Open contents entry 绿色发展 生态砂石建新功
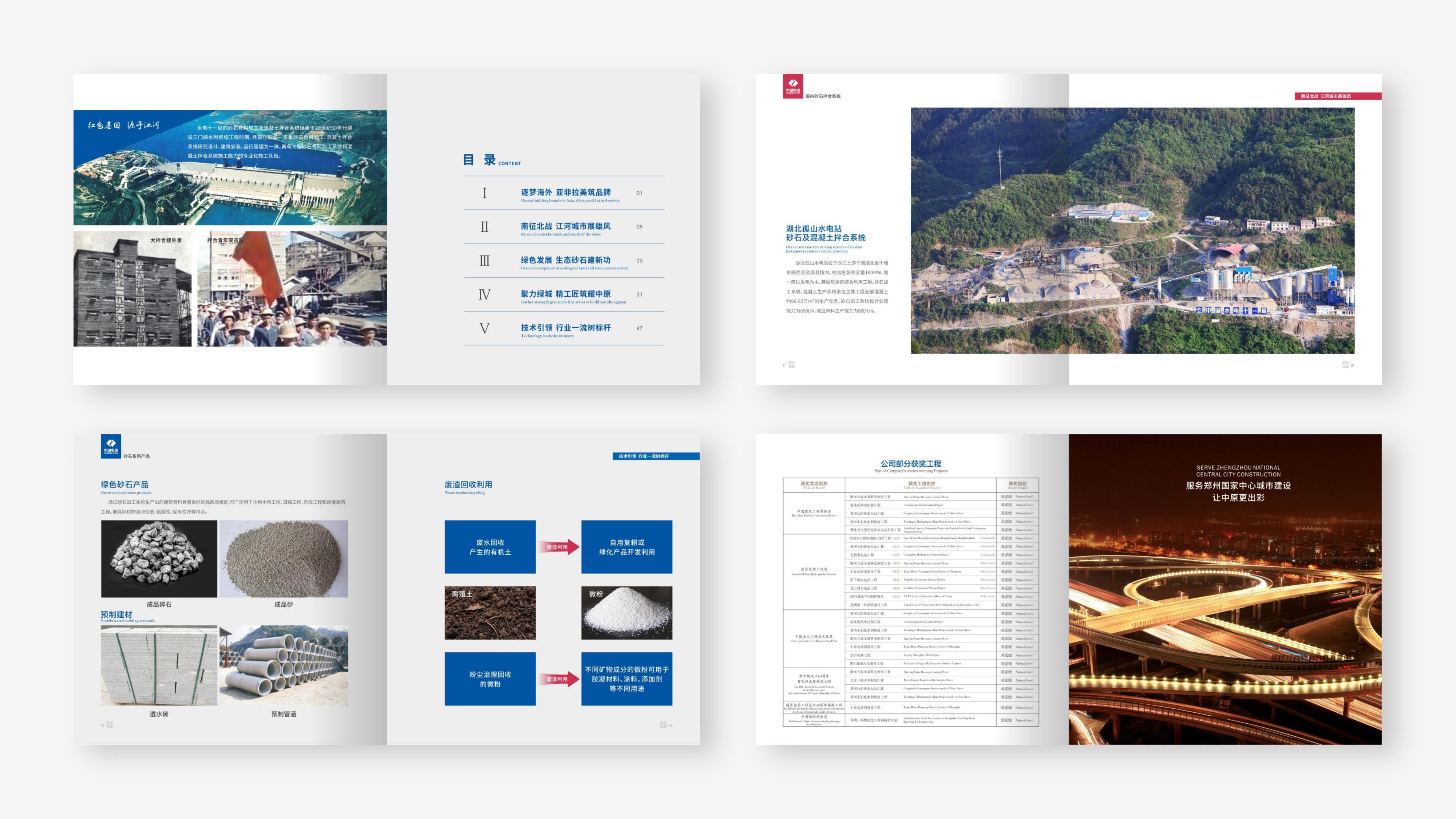The width and height of the screenshot is (1456, 819). pos(566,260)
